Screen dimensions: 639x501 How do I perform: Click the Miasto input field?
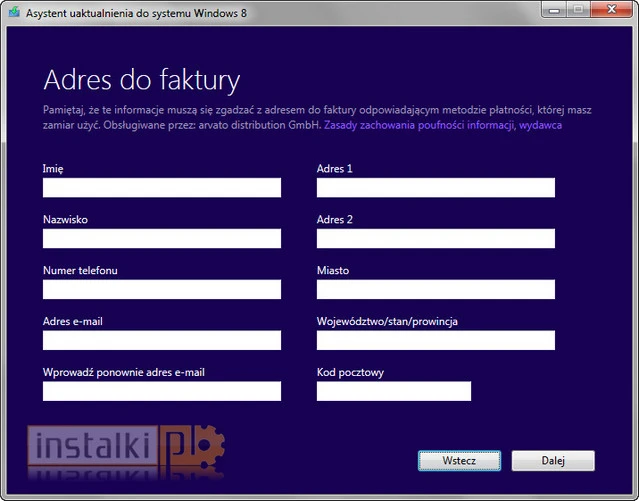(435, 289)
